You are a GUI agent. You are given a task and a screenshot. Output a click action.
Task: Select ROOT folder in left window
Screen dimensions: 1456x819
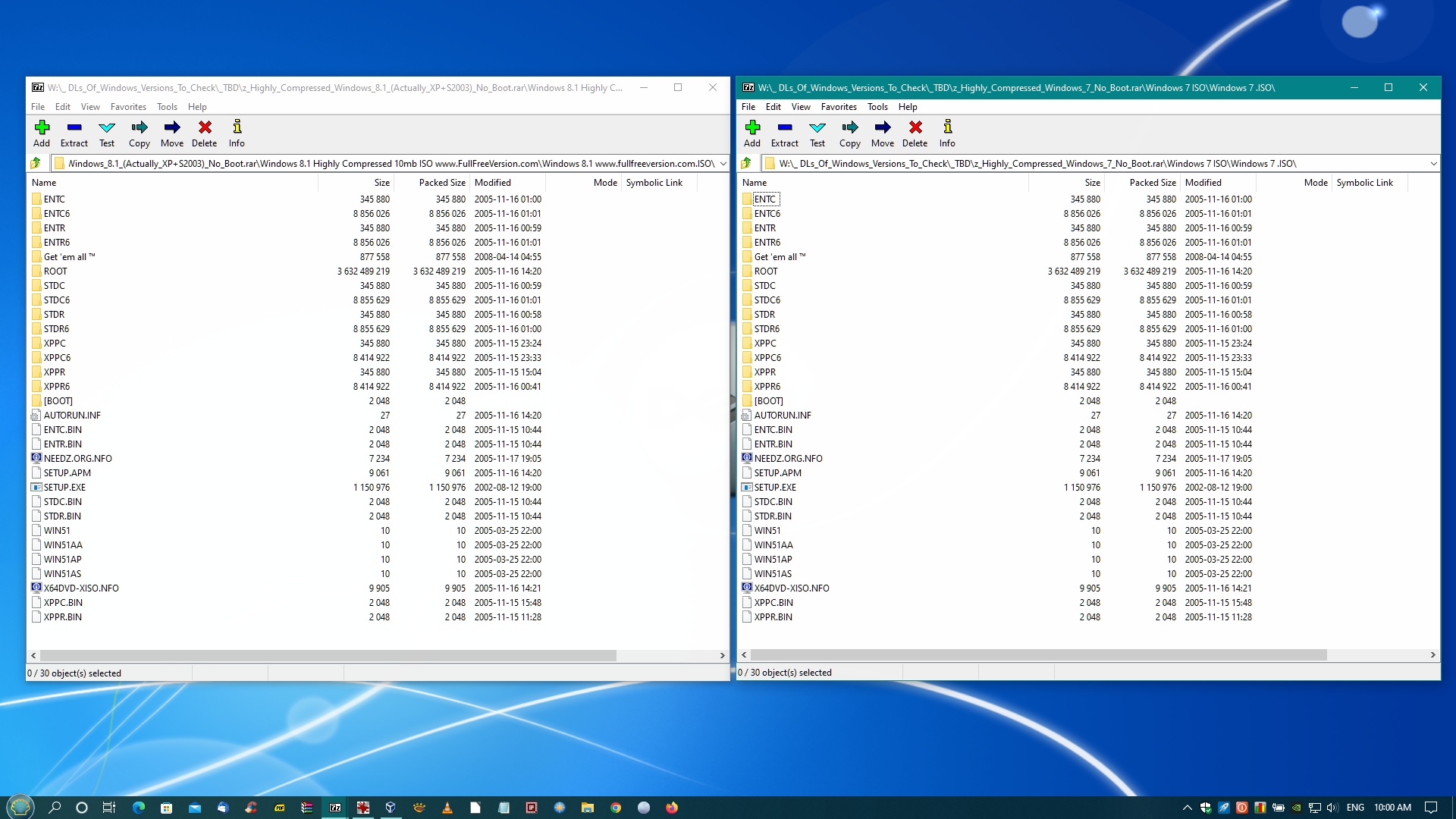click(55, 271)
